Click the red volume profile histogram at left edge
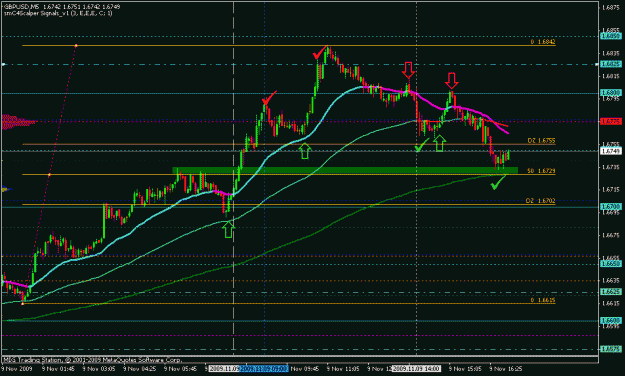This screenshot has width=625, height=376. tap(19, 122)
